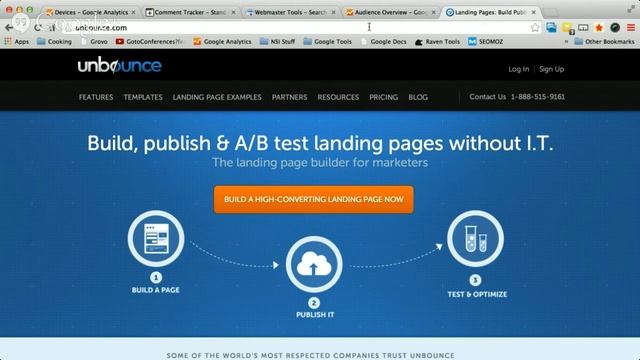Open the Templates menu item
The height and width of the screenshot is (360, 640).
tap(143, 97)
